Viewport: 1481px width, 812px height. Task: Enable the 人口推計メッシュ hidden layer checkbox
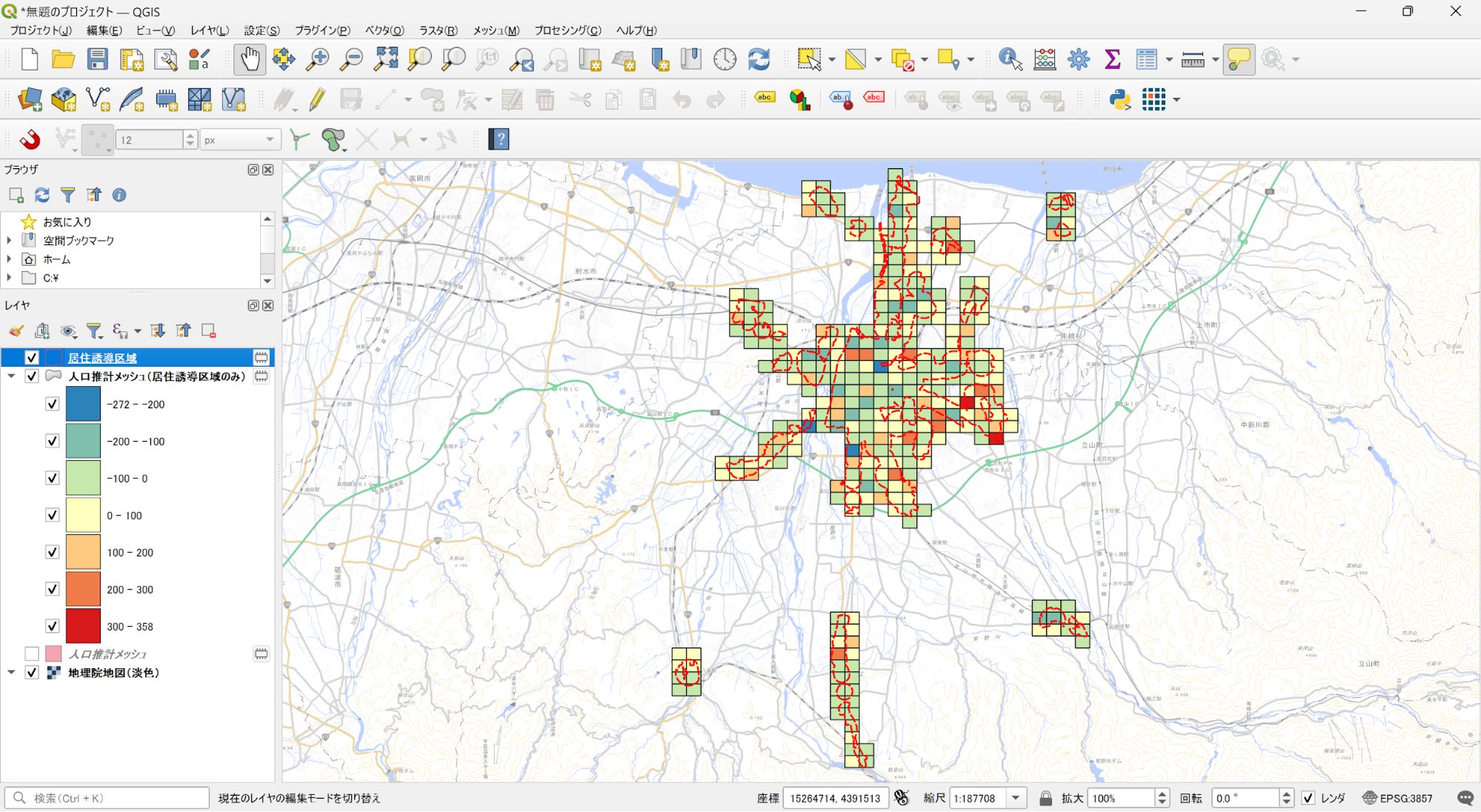[32, 653]
